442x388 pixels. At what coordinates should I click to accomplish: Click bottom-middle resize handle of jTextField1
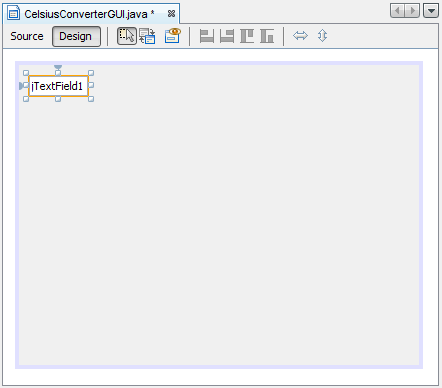tap(58, 99)
